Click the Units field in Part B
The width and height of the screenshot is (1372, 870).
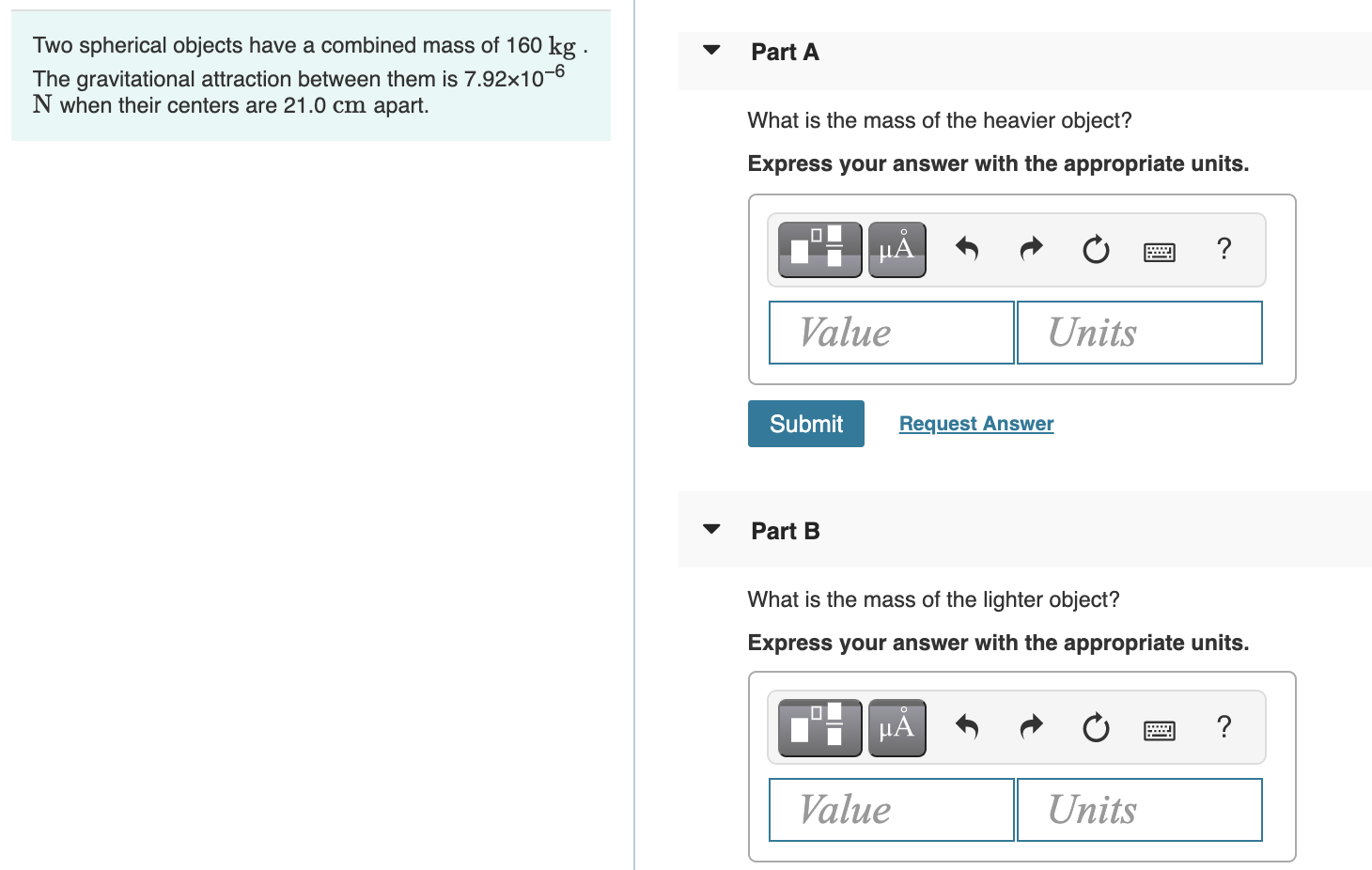(1139, 809)
